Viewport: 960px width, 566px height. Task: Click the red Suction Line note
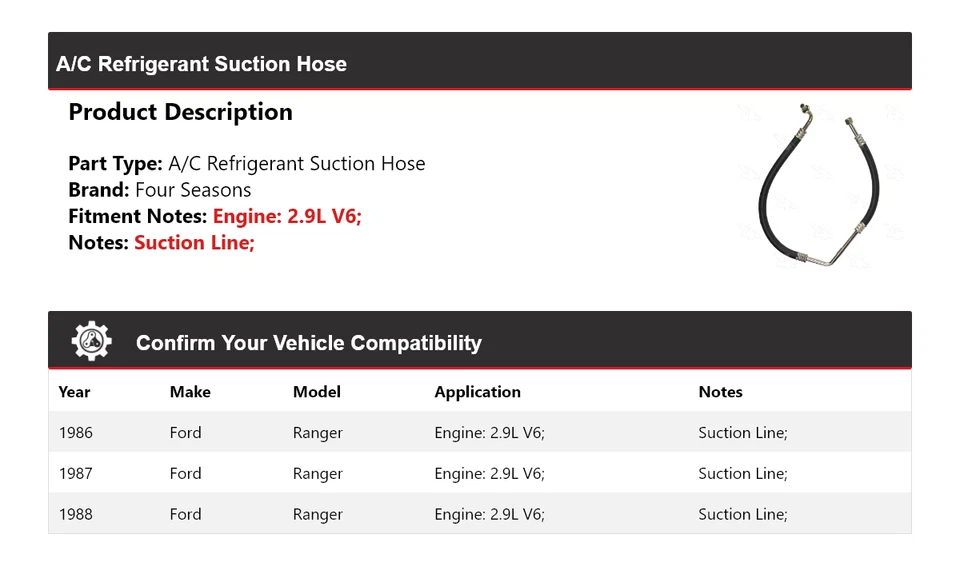(x=194, y=242)
